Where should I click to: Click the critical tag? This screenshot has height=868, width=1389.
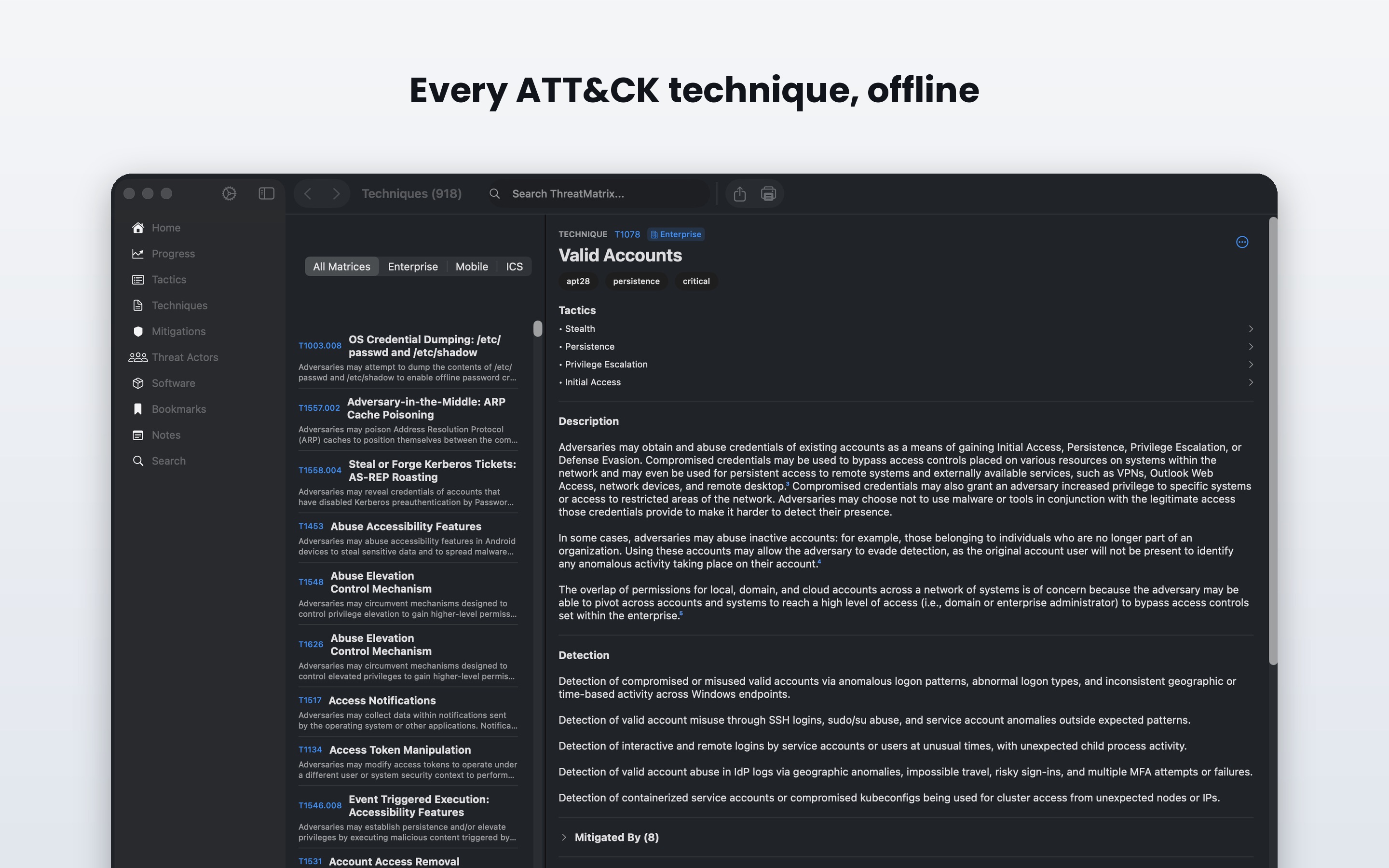pyautogui.click(x=696, y=281)
